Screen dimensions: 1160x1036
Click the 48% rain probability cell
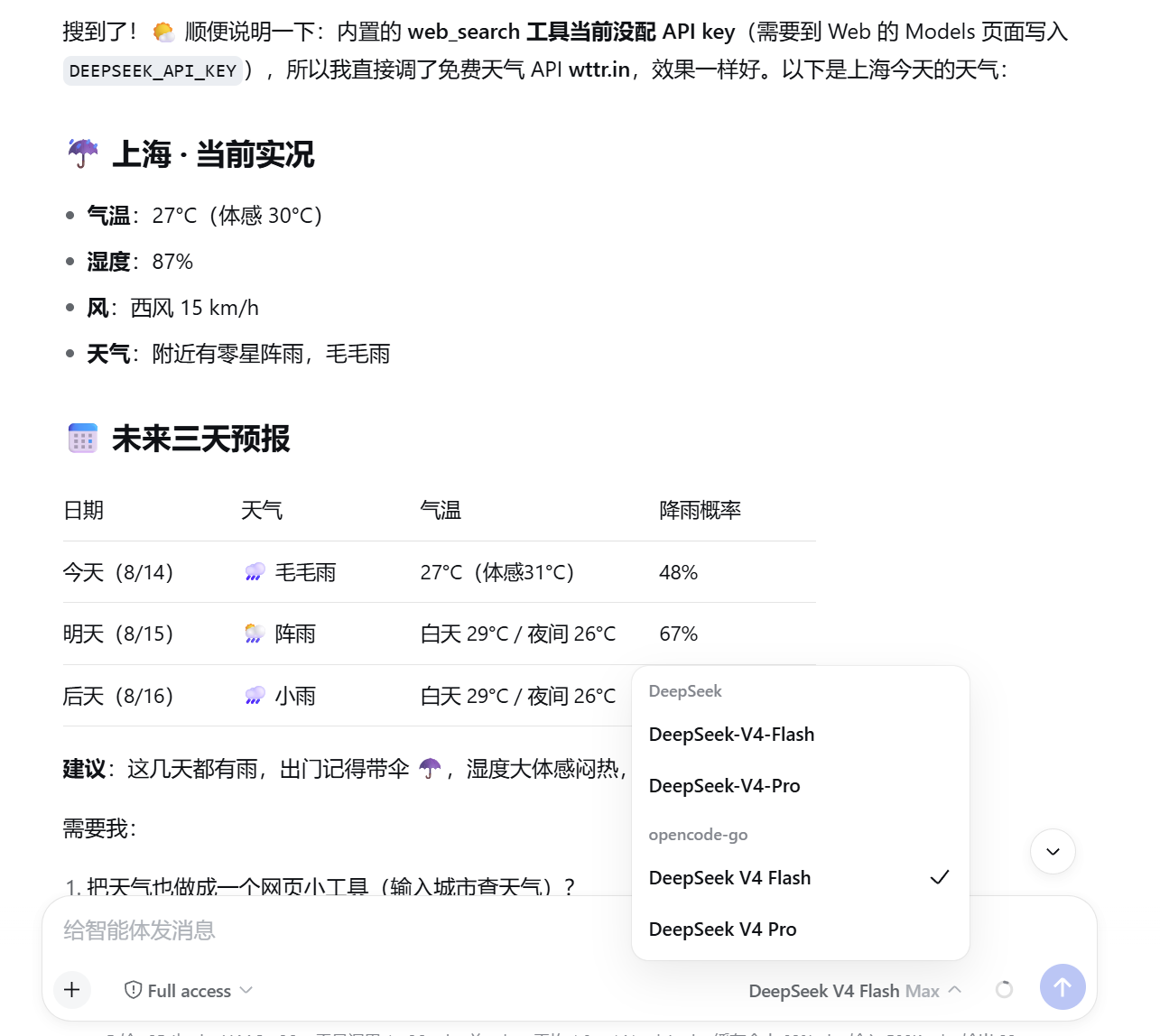tap(678, 572)
